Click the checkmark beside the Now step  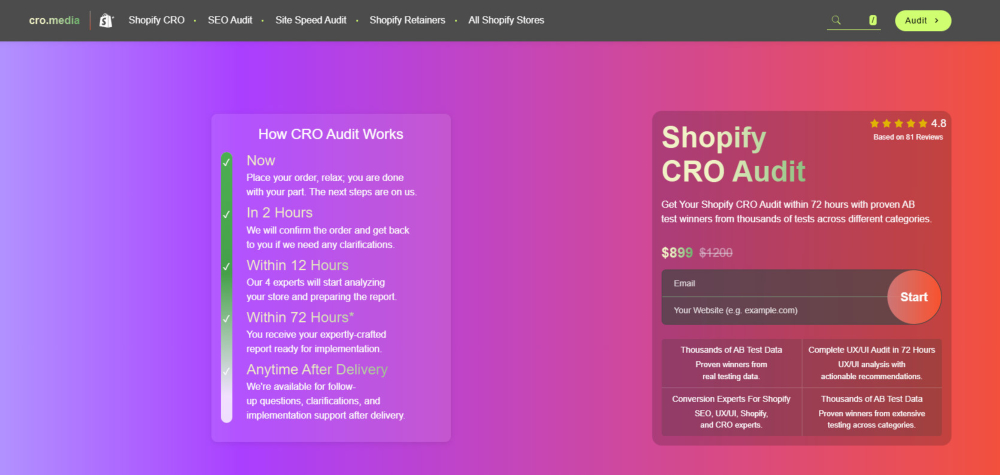coord(226,161)
